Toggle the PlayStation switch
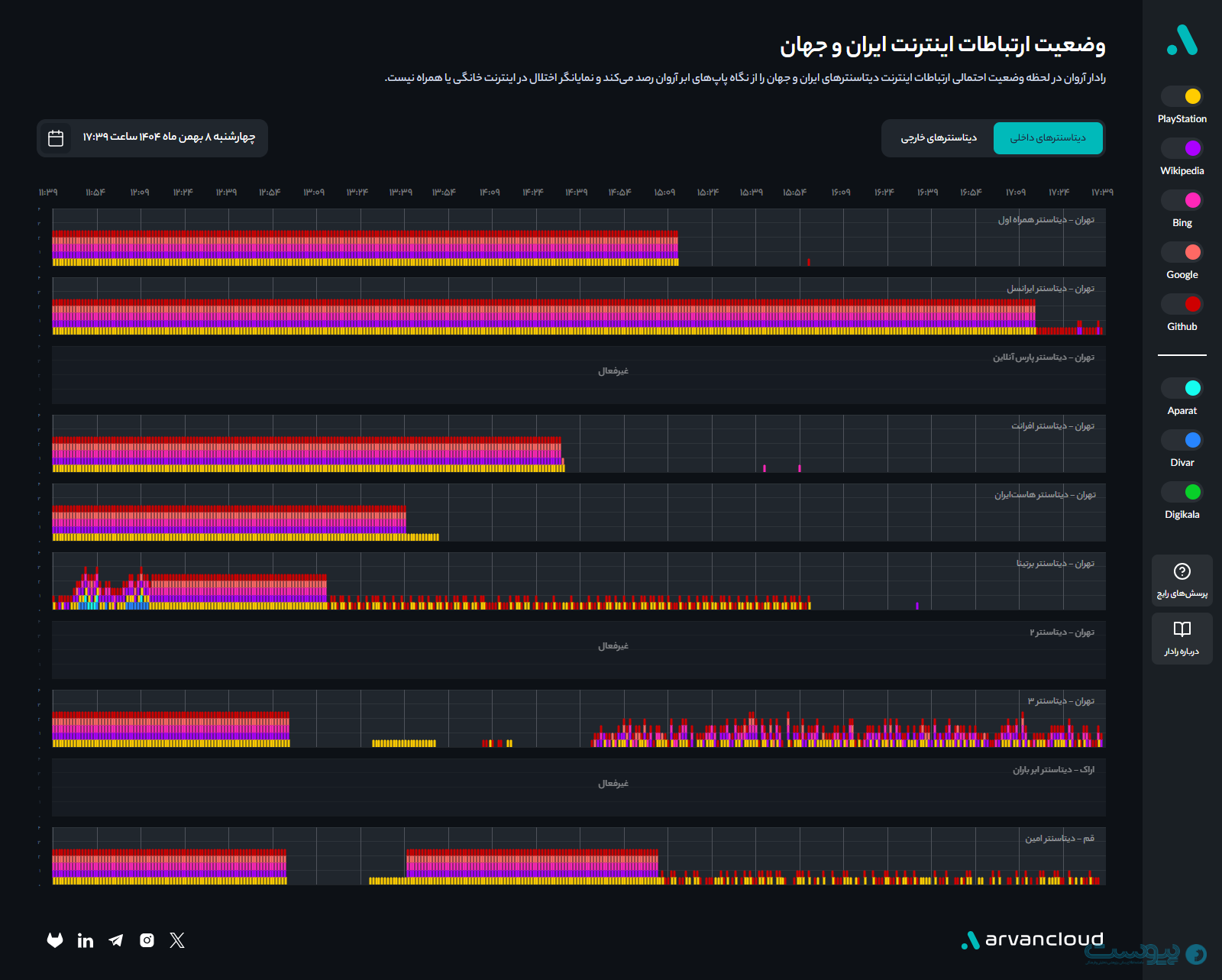The image size is (1222, 980). coord(1182,96)
